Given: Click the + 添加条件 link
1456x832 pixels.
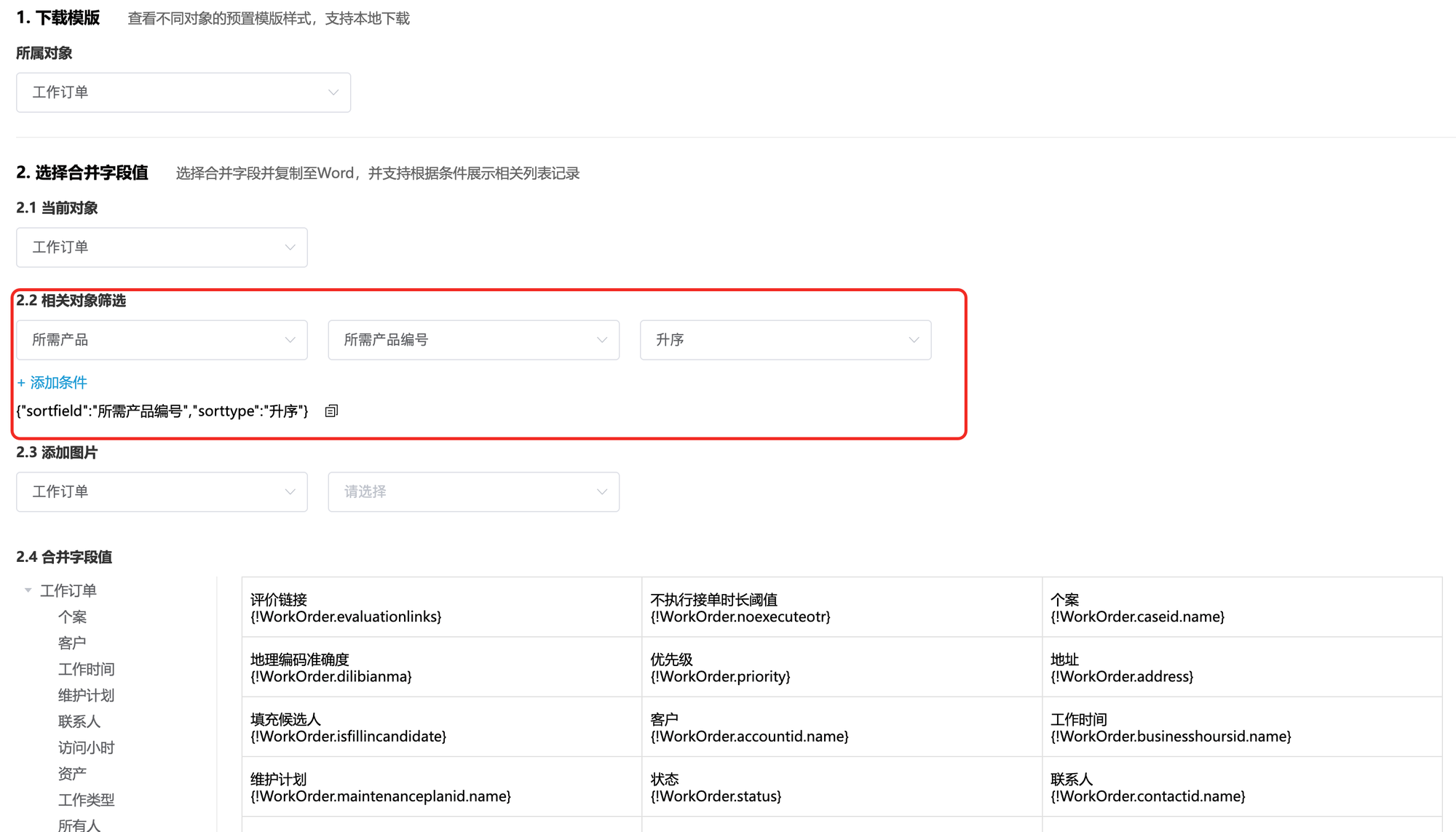Looking at the screenshot, I should pyautogui.click(x=52, y=382).
